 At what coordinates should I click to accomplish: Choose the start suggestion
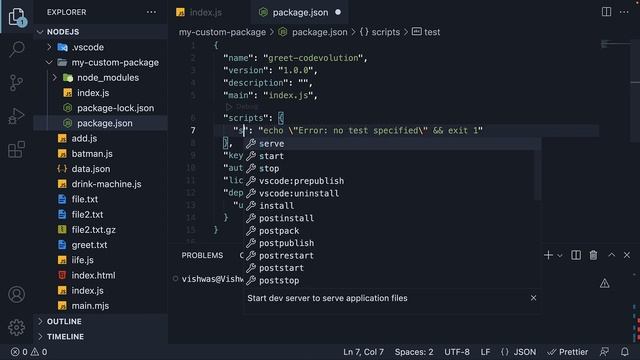tap(392, 156)
